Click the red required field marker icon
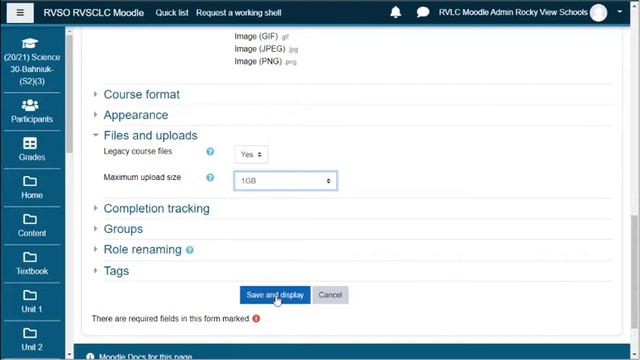 click(x=256, y=318)
